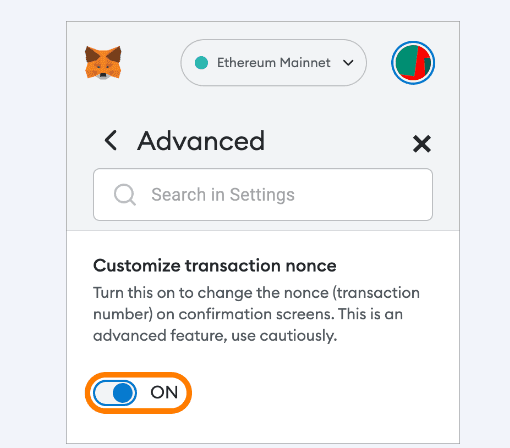Select the Customize transaction nonce heading

coord(215,266)
